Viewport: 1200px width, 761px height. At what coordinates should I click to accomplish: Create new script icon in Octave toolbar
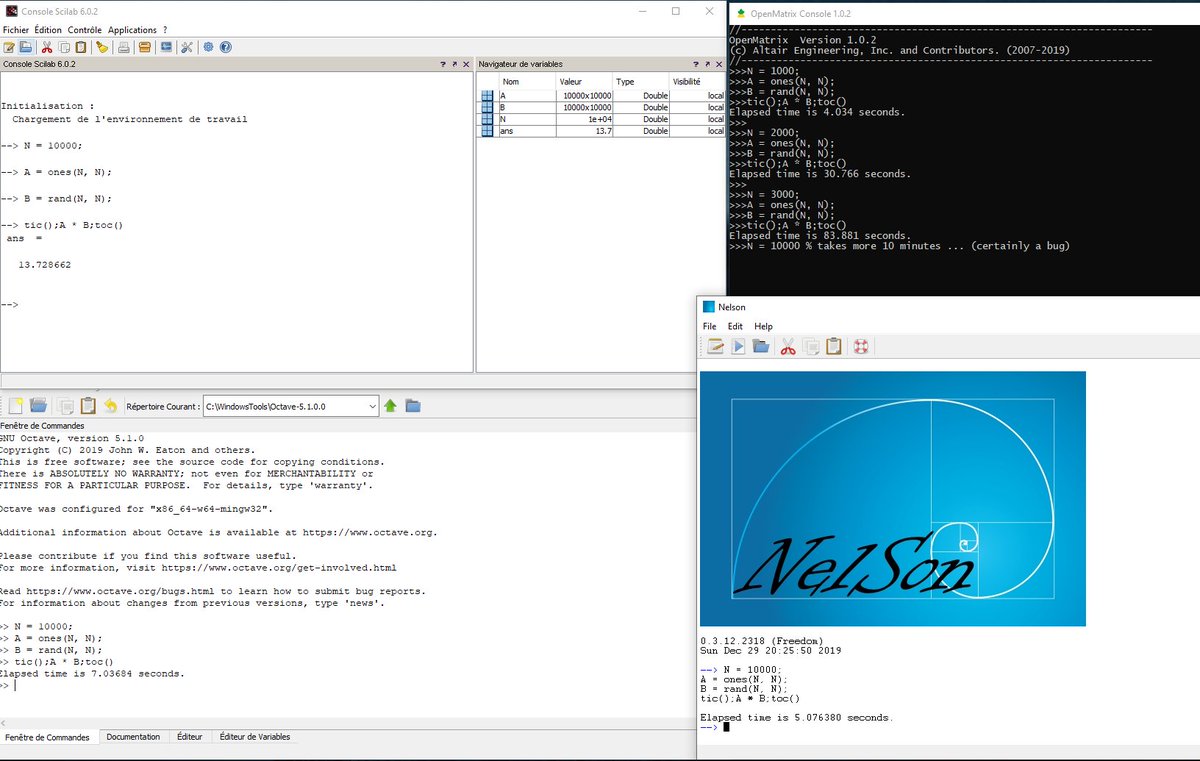16,405
